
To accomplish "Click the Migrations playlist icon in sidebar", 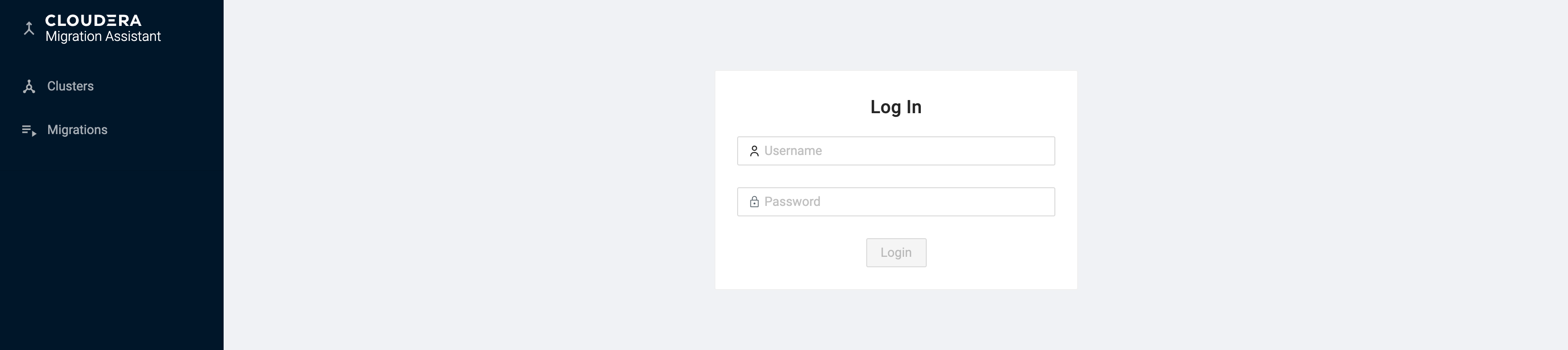I will 29,130.
